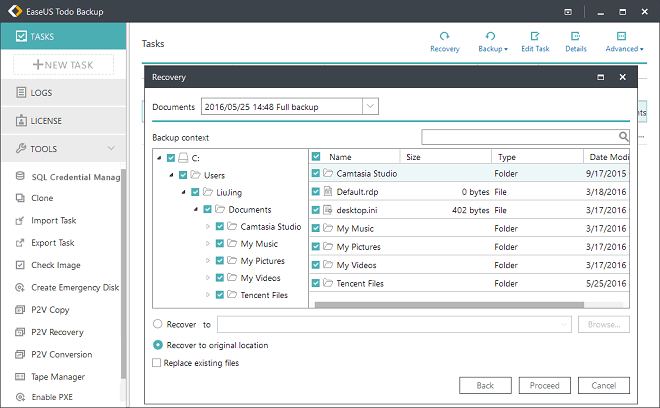Expand the Camtasia Studio tree node

[x=208, y=227]
